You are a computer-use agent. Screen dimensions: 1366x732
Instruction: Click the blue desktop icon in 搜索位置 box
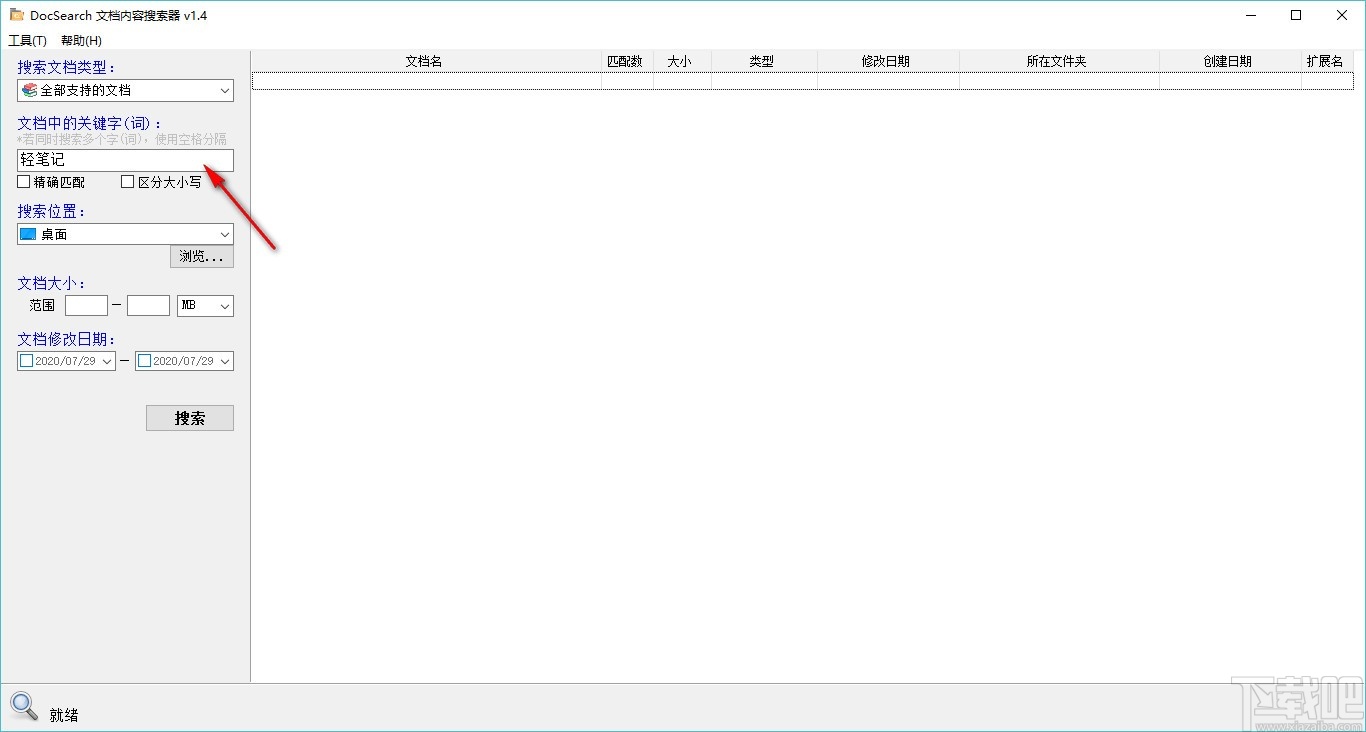25,234
